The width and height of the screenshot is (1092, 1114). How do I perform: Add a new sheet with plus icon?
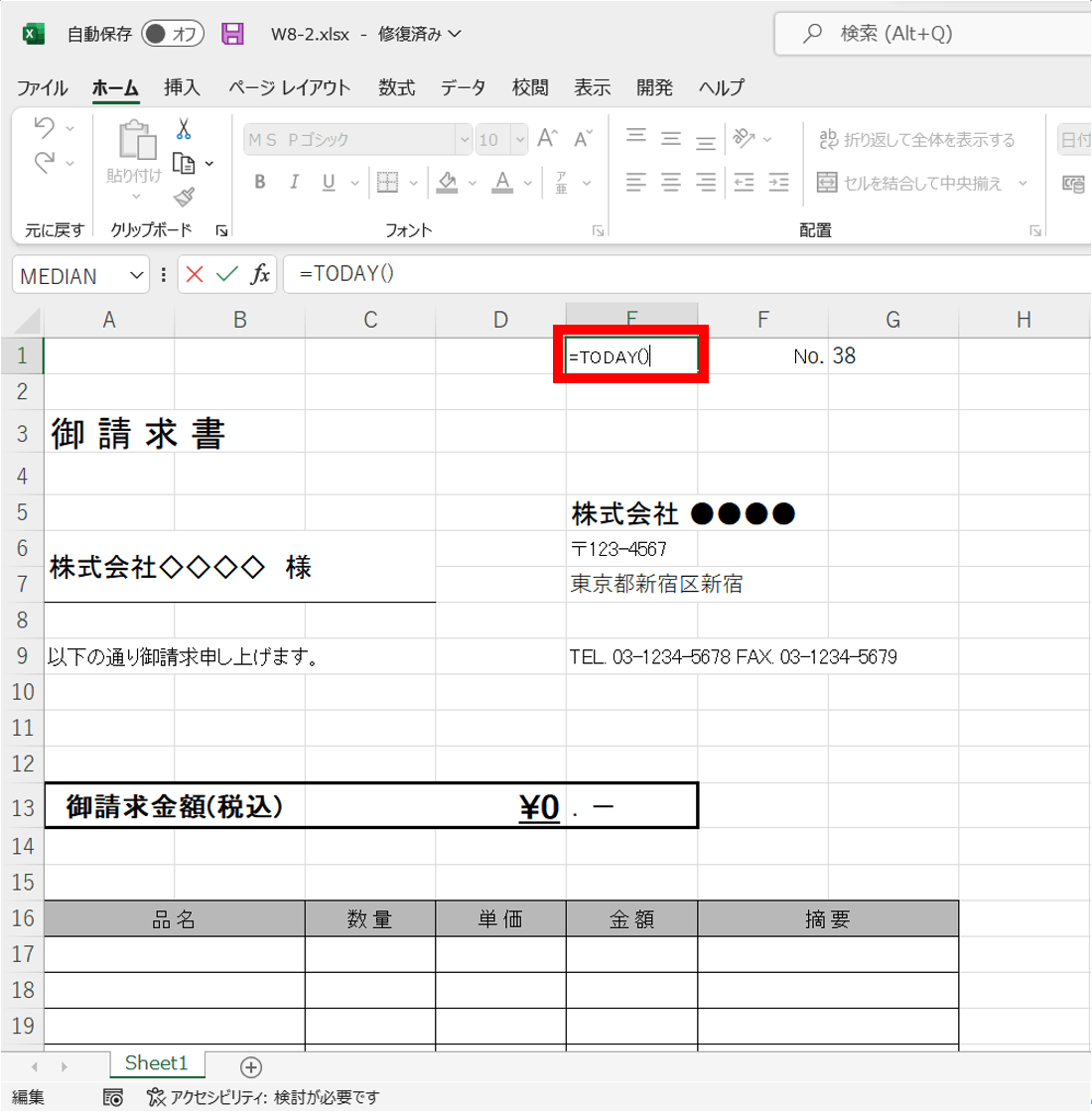tap(251, 1067)
